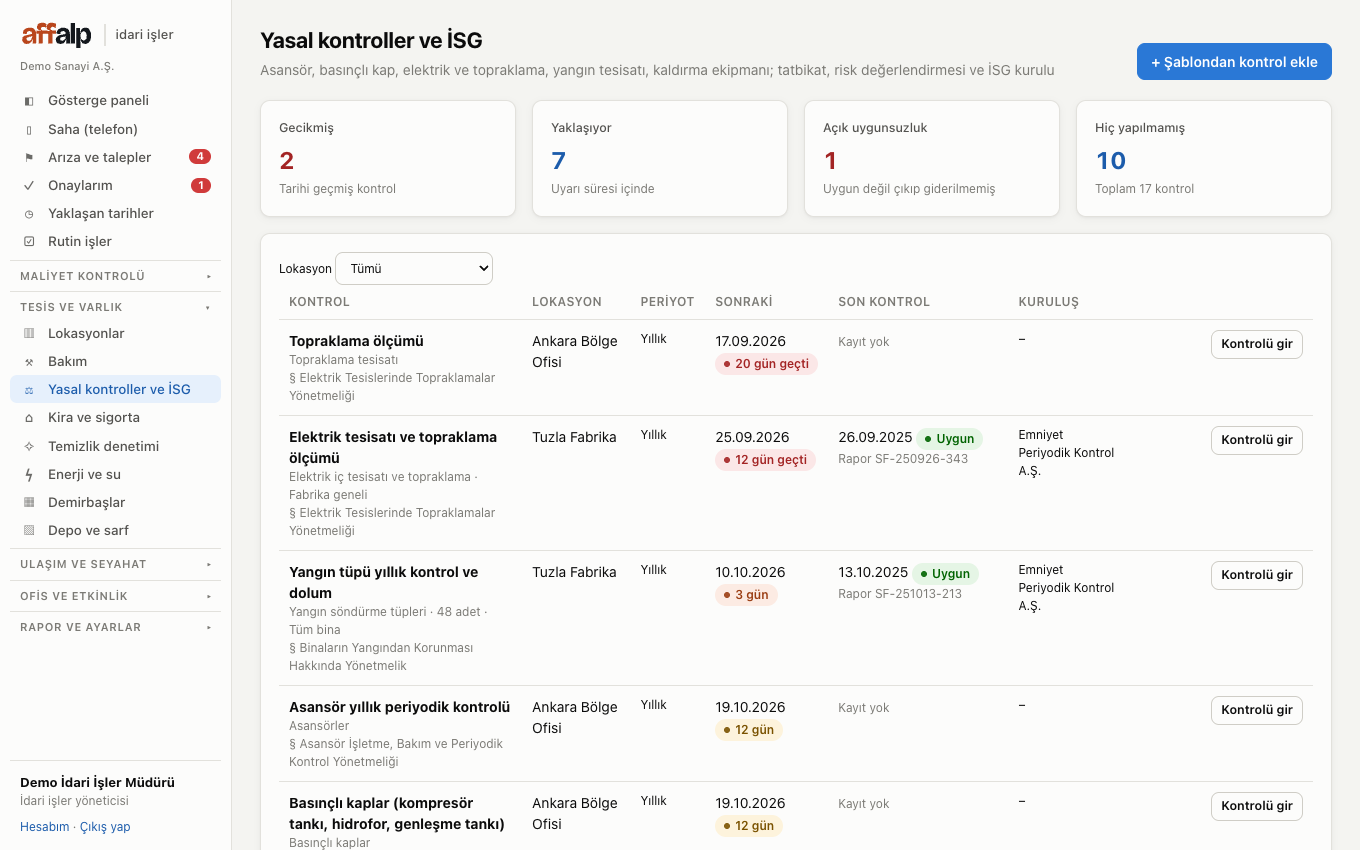Select the Gecikmiş summary card

point(388,158)
